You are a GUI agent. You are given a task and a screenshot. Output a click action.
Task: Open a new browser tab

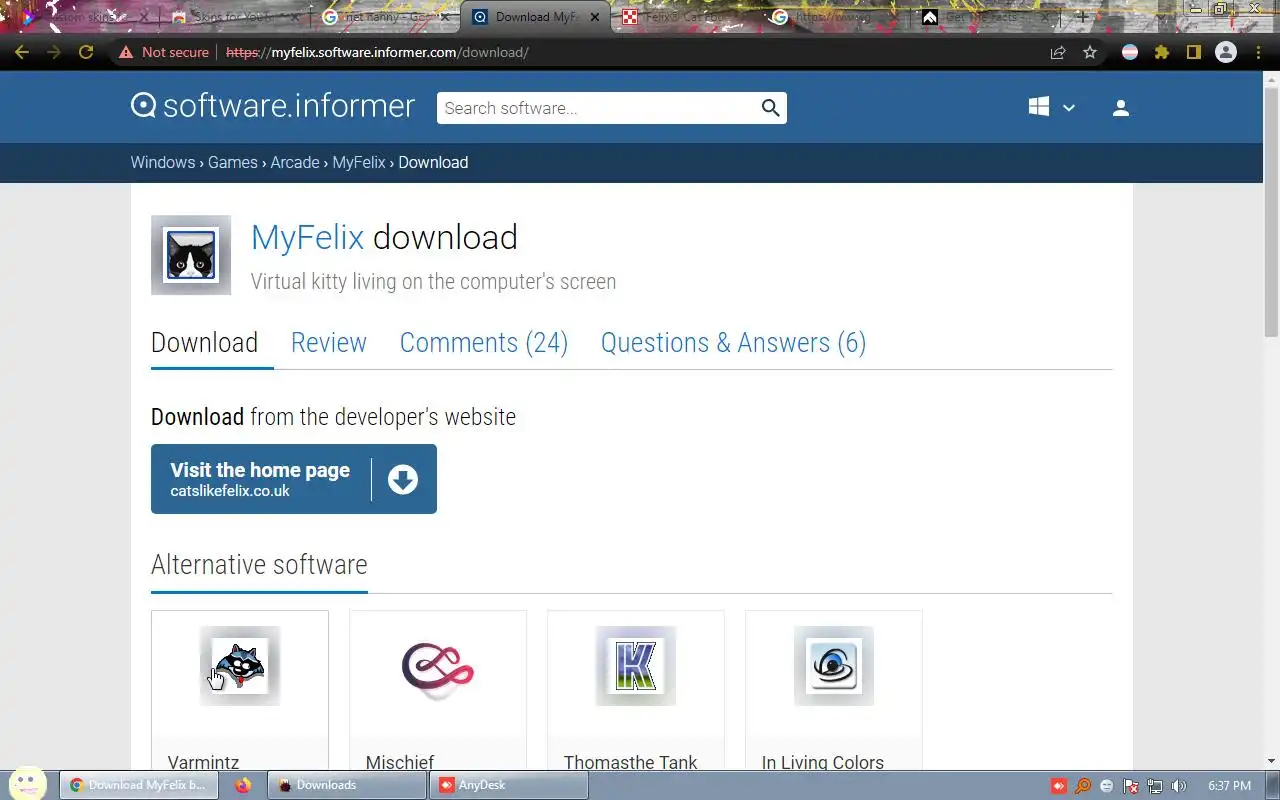[x=1081, y=17]
